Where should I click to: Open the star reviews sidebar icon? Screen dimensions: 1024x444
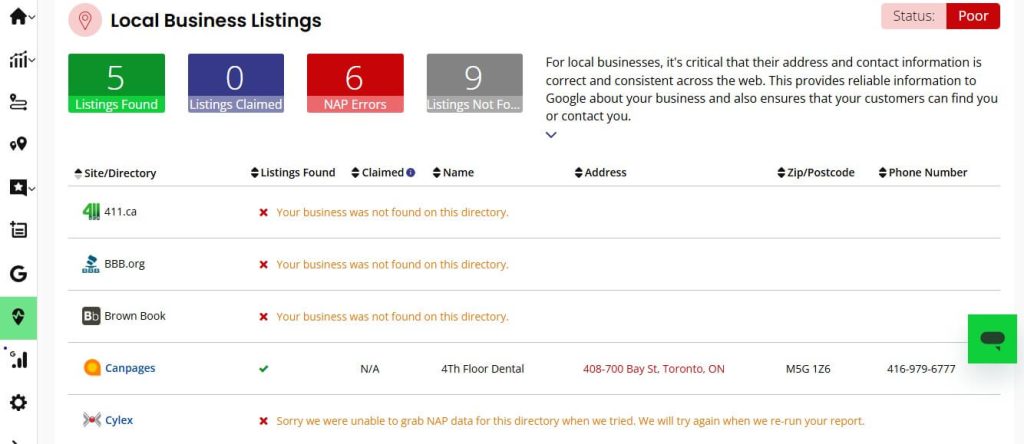click(17, 187)
